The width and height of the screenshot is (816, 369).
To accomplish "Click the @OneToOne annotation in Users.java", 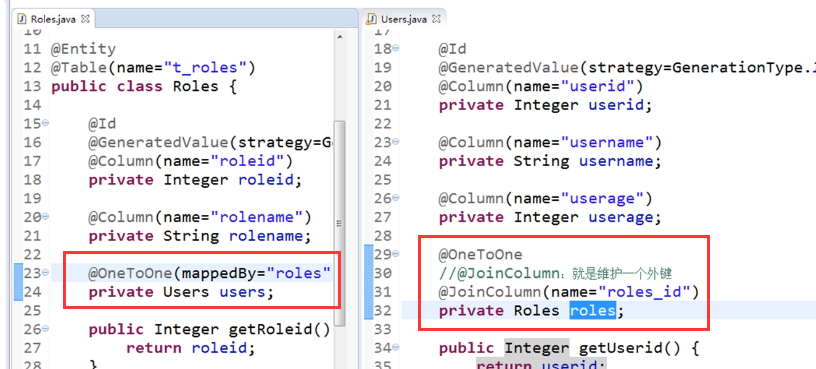I will click(x=480, y=255).
